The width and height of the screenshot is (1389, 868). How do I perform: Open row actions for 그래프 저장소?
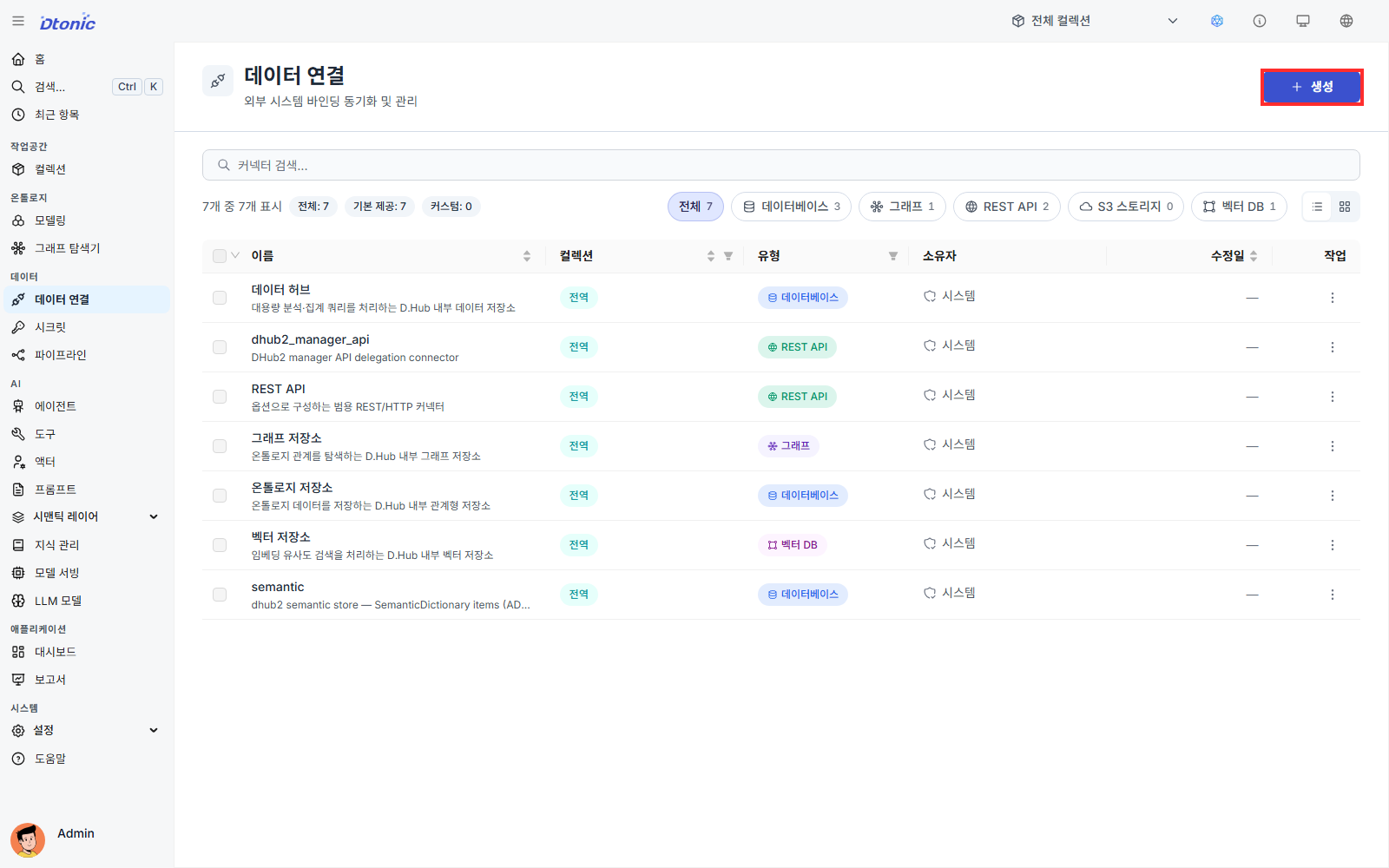(1333, 446)
